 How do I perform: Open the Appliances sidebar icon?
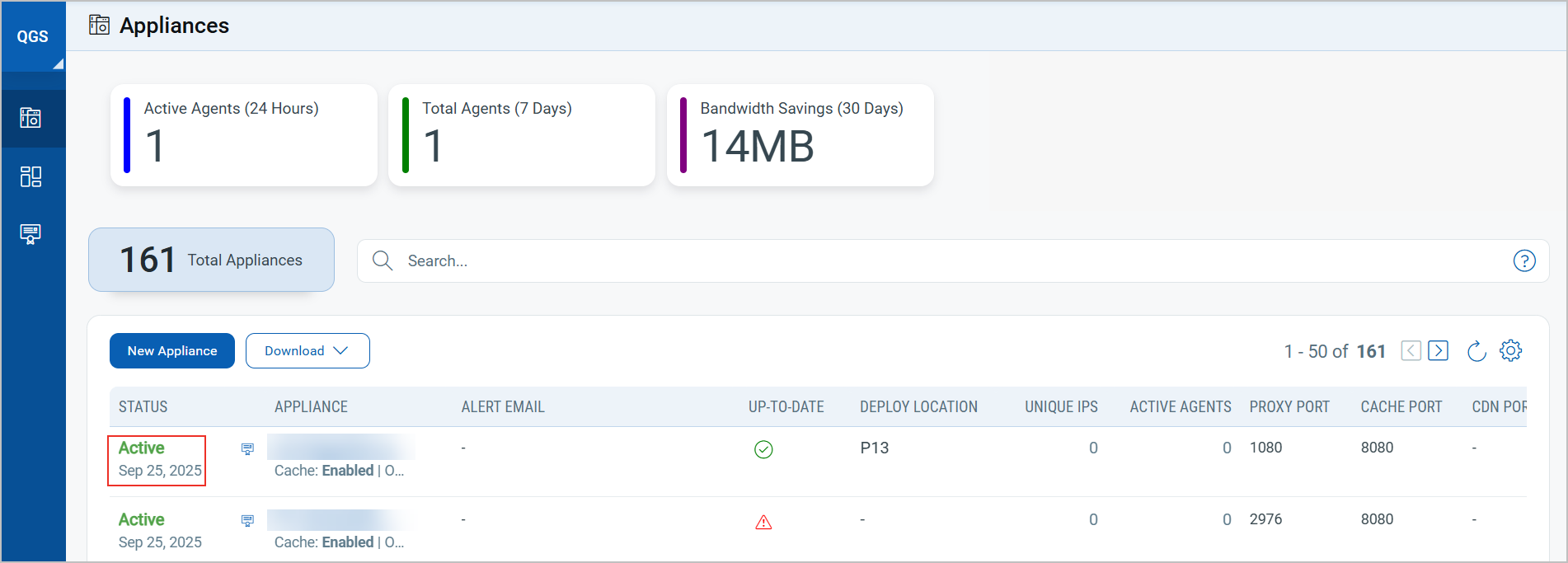(31, 118)
